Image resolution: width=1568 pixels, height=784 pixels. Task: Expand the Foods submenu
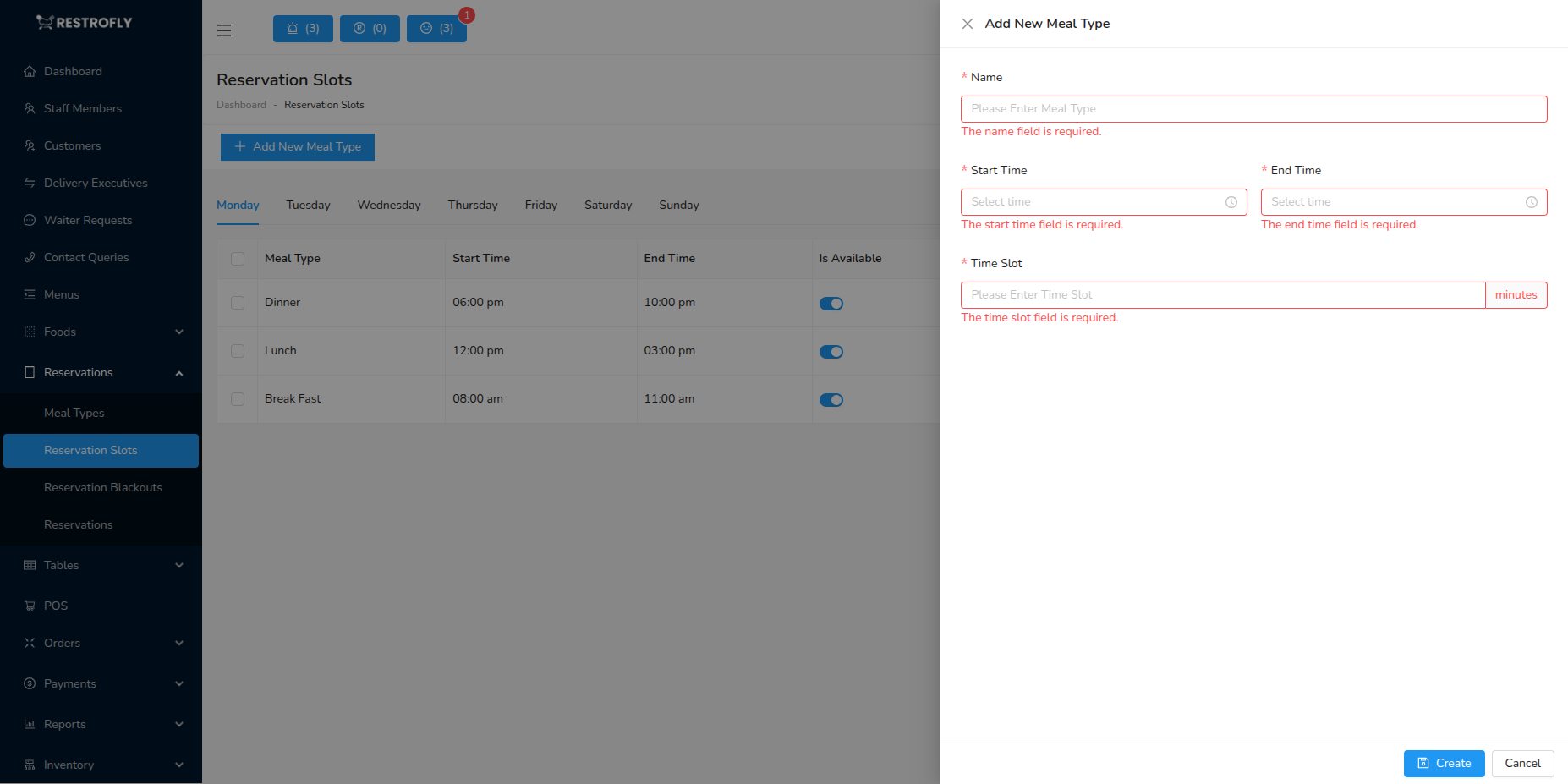59,332
